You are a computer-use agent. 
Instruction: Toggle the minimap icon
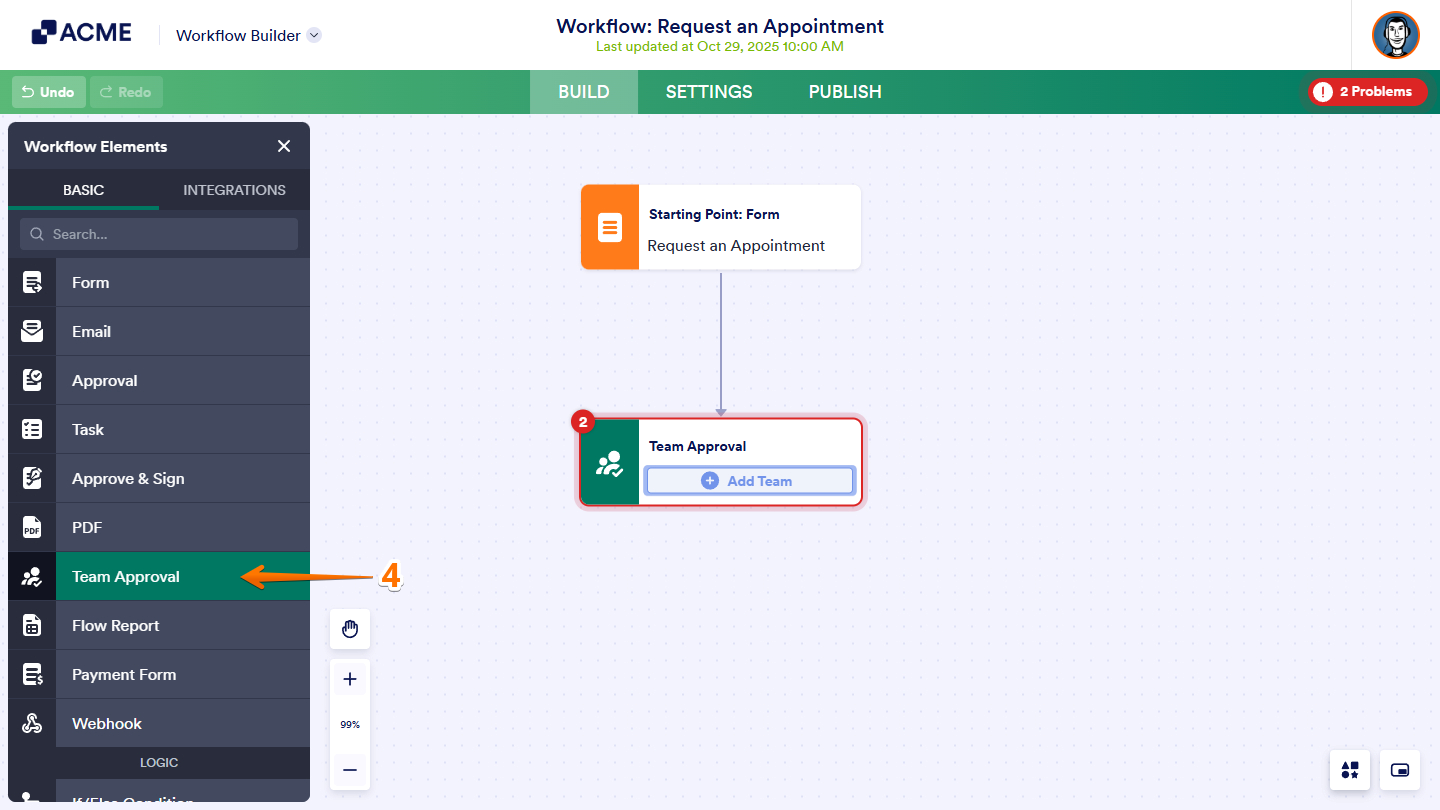pos(1400,770)
